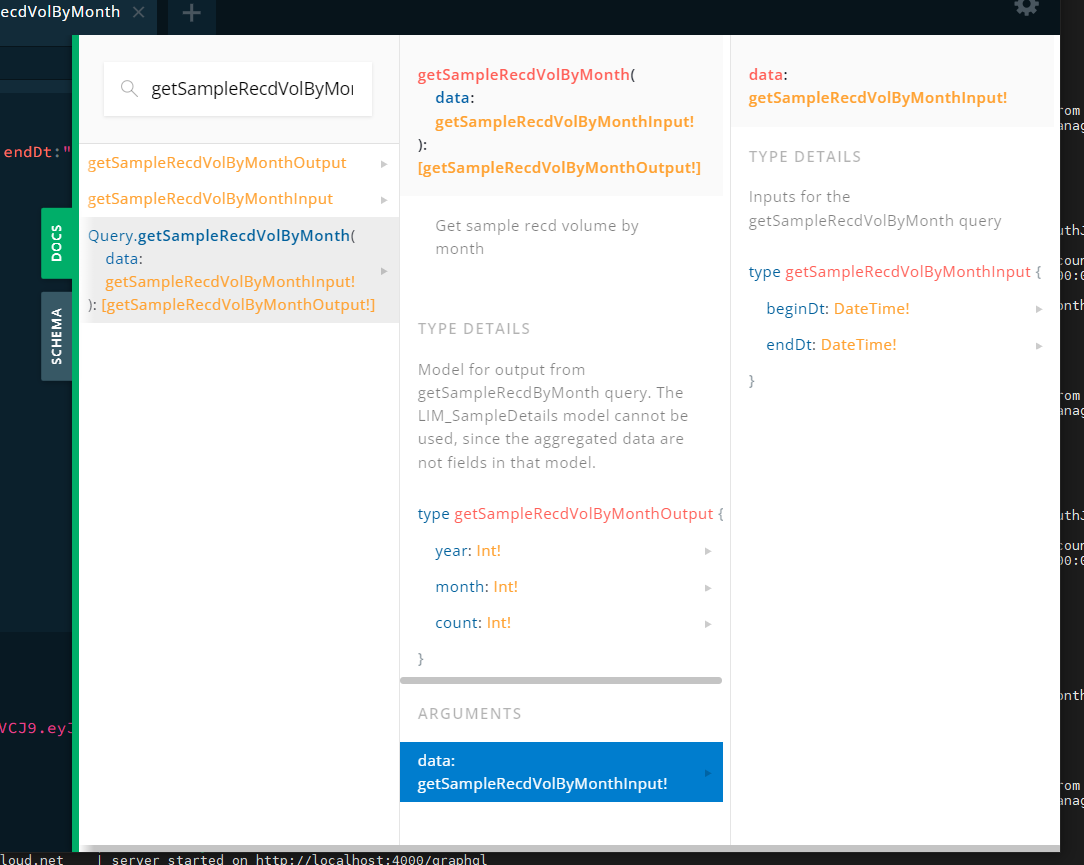Expand arrow beside getSampleRecdVolByMonthOutput result
Viewport: 1084px width, 865px height.
pos(384,163)
